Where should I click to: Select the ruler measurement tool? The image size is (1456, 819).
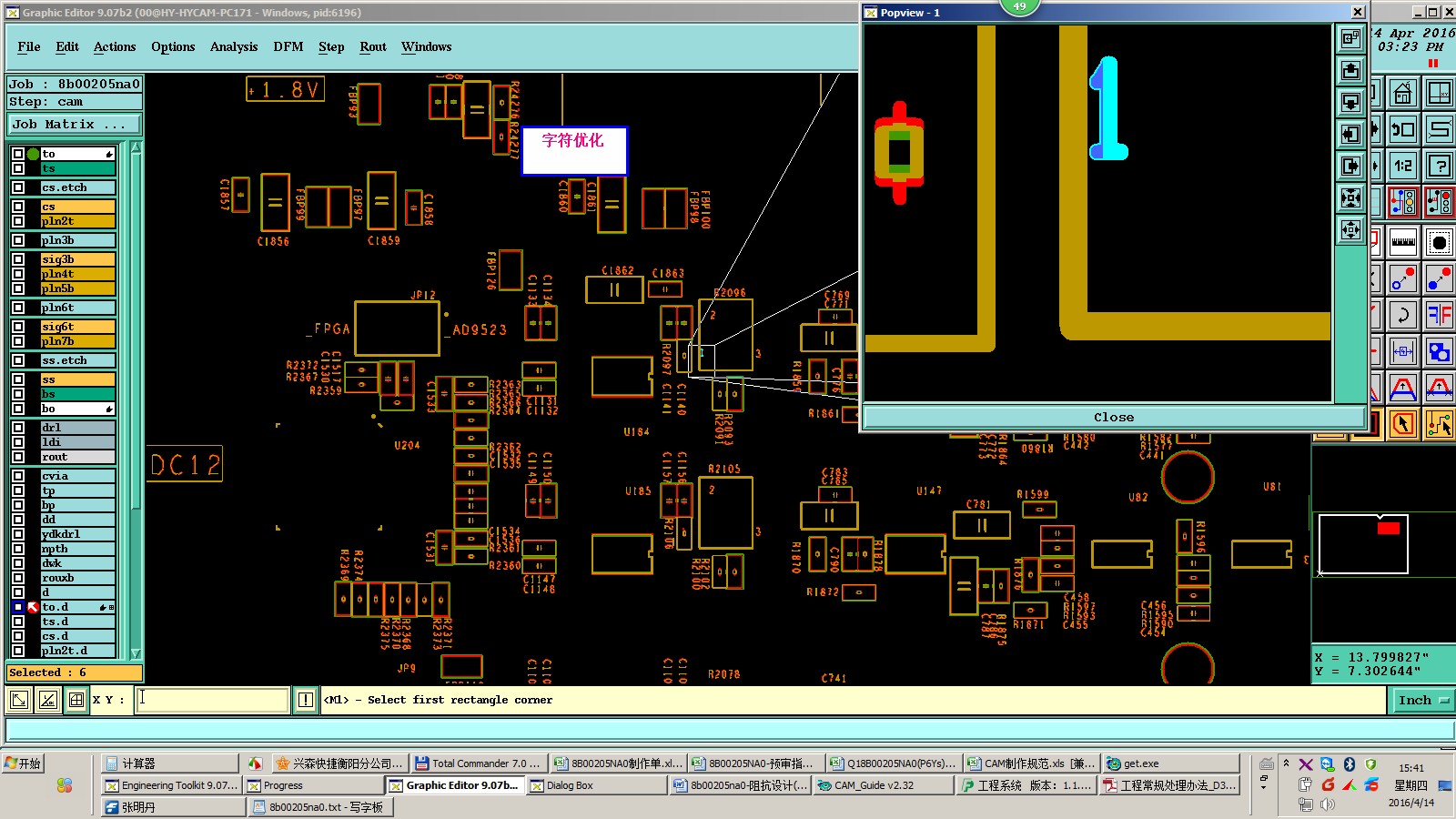[1403, 242]
